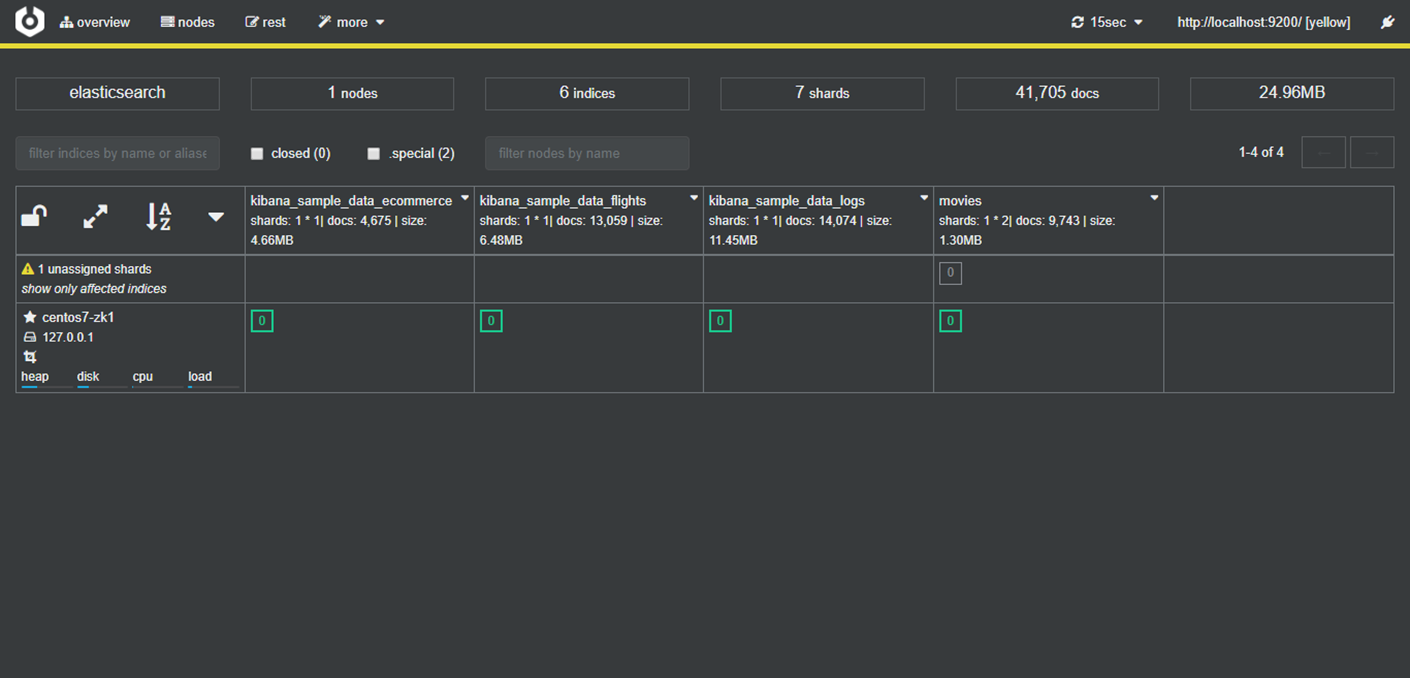Click the 6 indices stat box
The height and width of the screenshot is (678, 1410).
(587, 93)
